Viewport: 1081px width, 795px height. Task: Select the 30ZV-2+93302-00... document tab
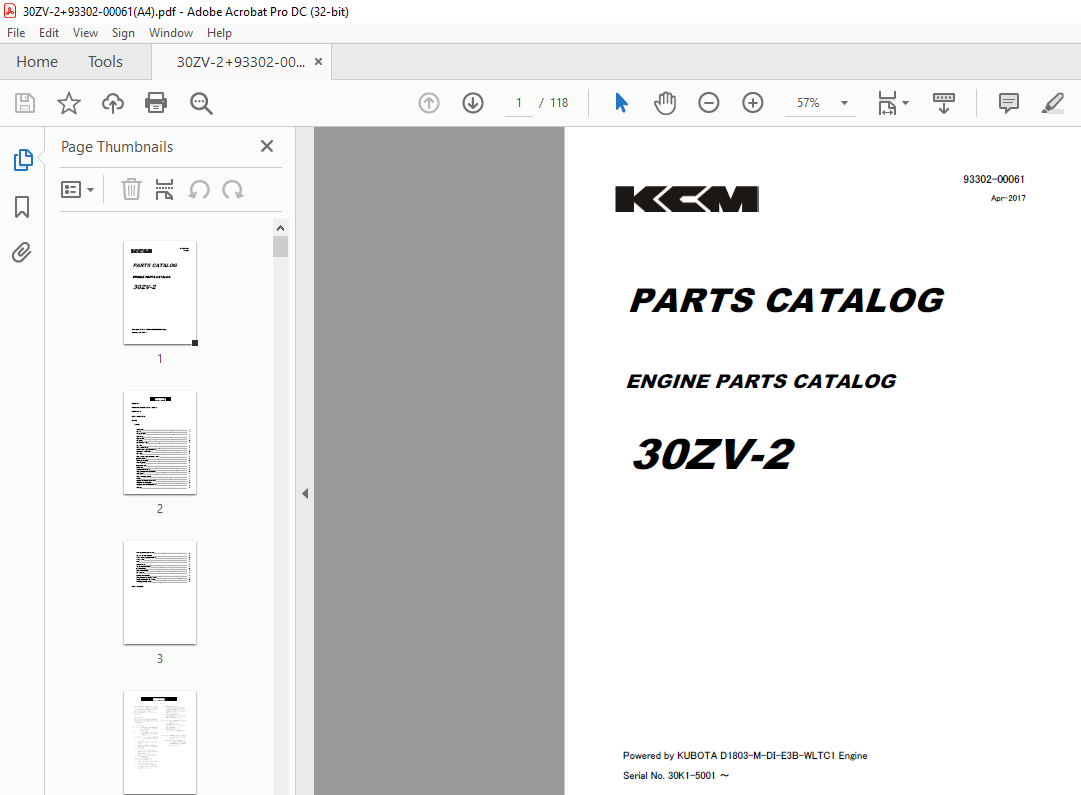241,62
